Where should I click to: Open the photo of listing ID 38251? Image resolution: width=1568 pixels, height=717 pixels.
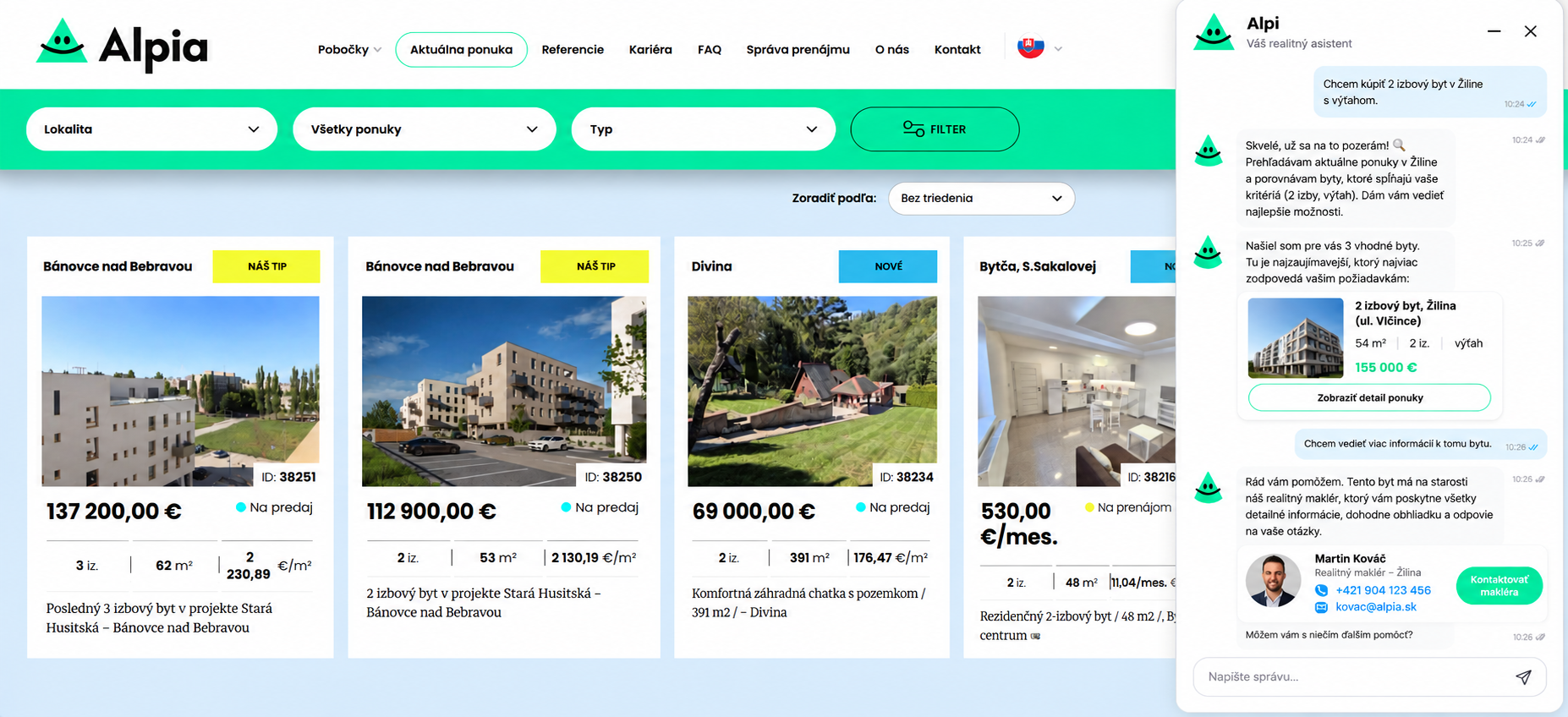click(x=180, y=391)
